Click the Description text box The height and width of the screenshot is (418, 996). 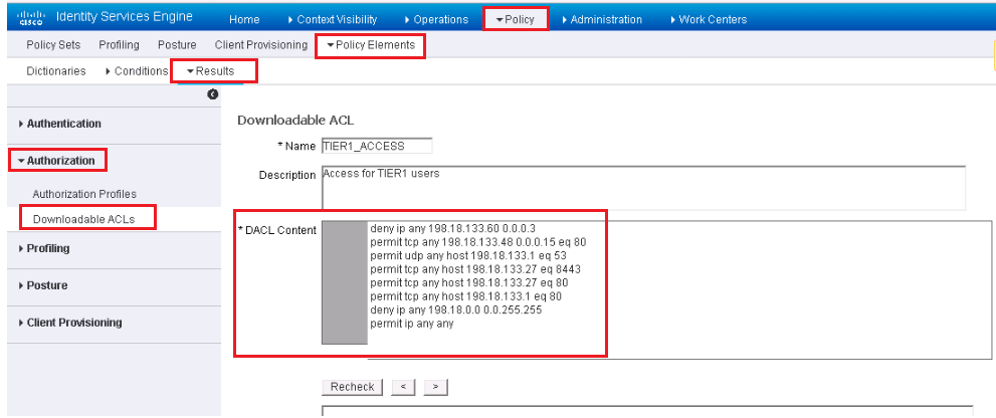pos(643,188)
